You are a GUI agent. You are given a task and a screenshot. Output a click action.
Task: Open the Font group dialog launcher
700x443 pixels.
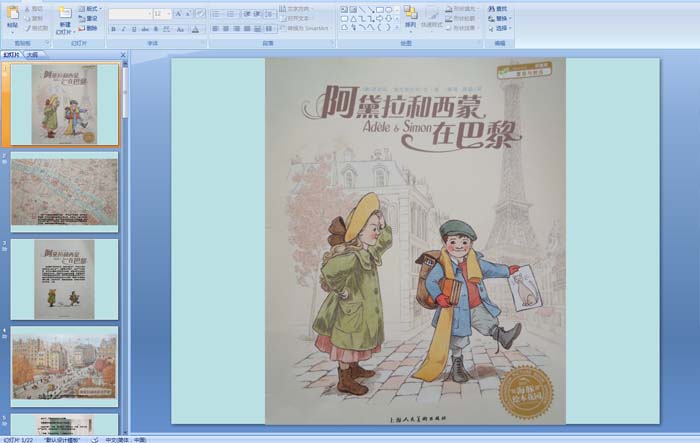(x=203, y=43)
